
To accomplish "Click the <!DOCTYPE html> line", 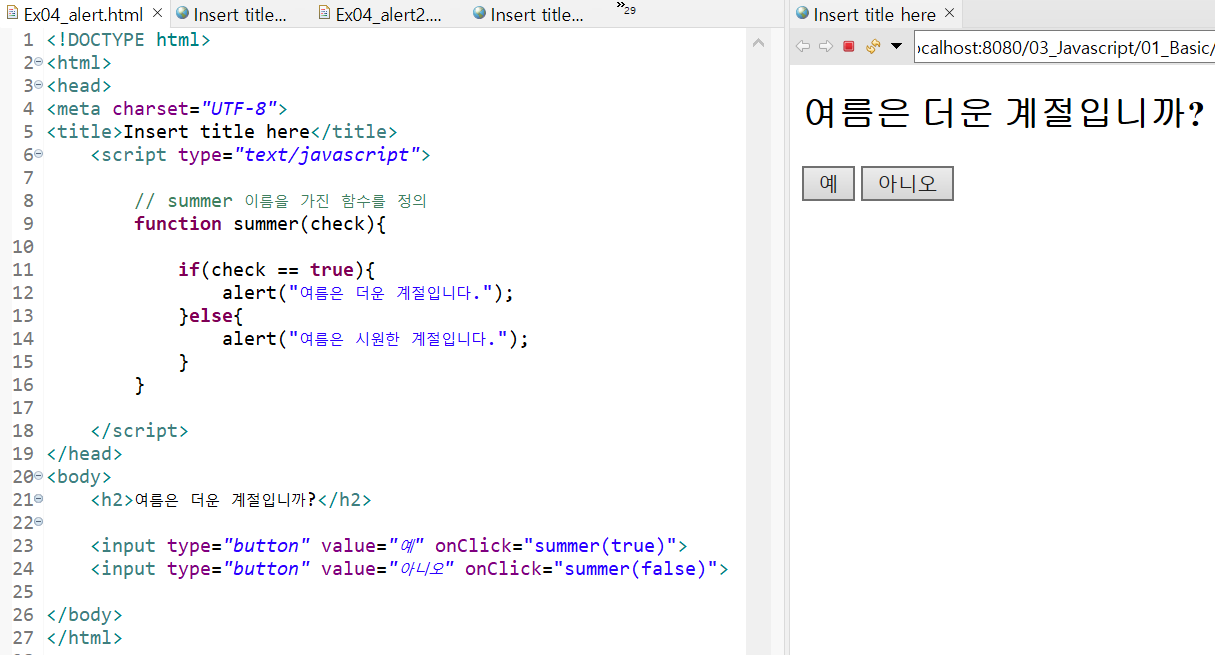I will (x=128, y=40).
